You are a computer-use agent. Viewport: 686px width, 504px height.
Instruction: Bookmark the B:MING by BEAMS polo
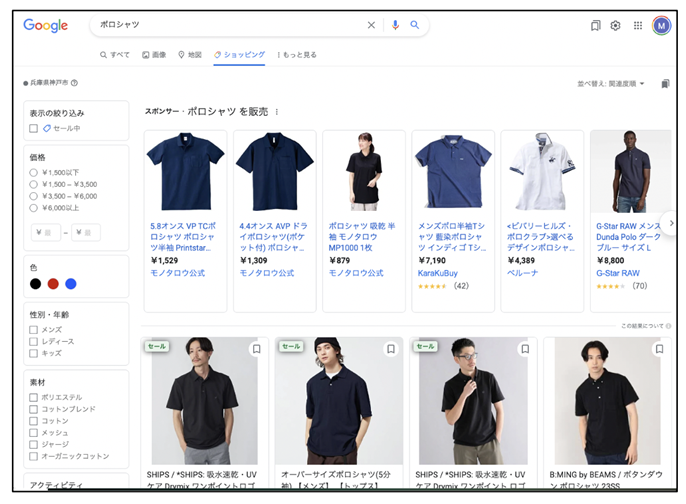tap(660, 349)
